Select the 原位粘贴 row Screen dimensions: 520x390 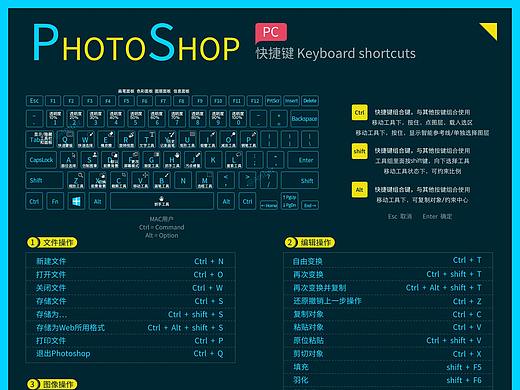388,340
